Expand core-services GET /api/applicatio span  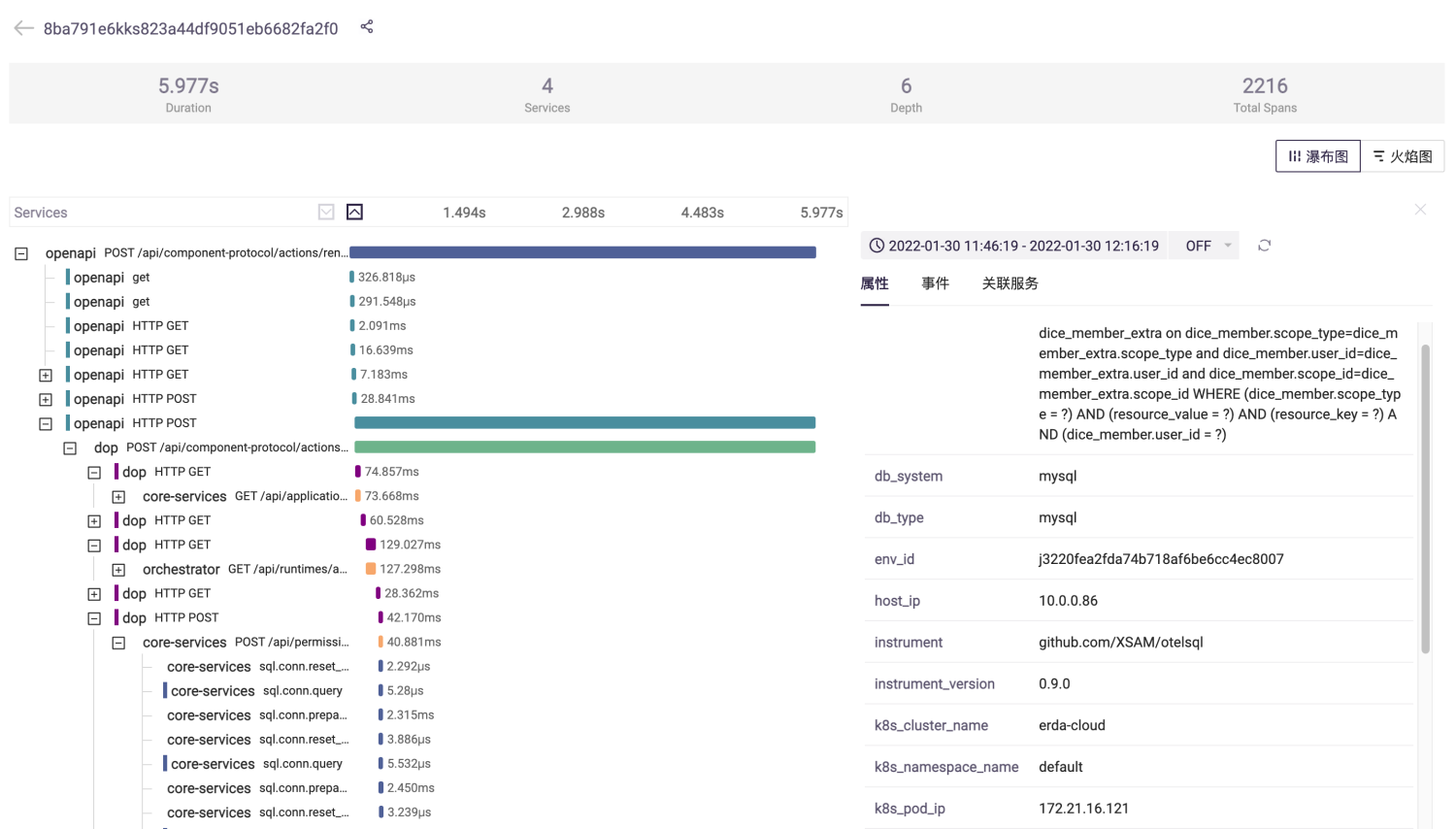pos(118,496)
